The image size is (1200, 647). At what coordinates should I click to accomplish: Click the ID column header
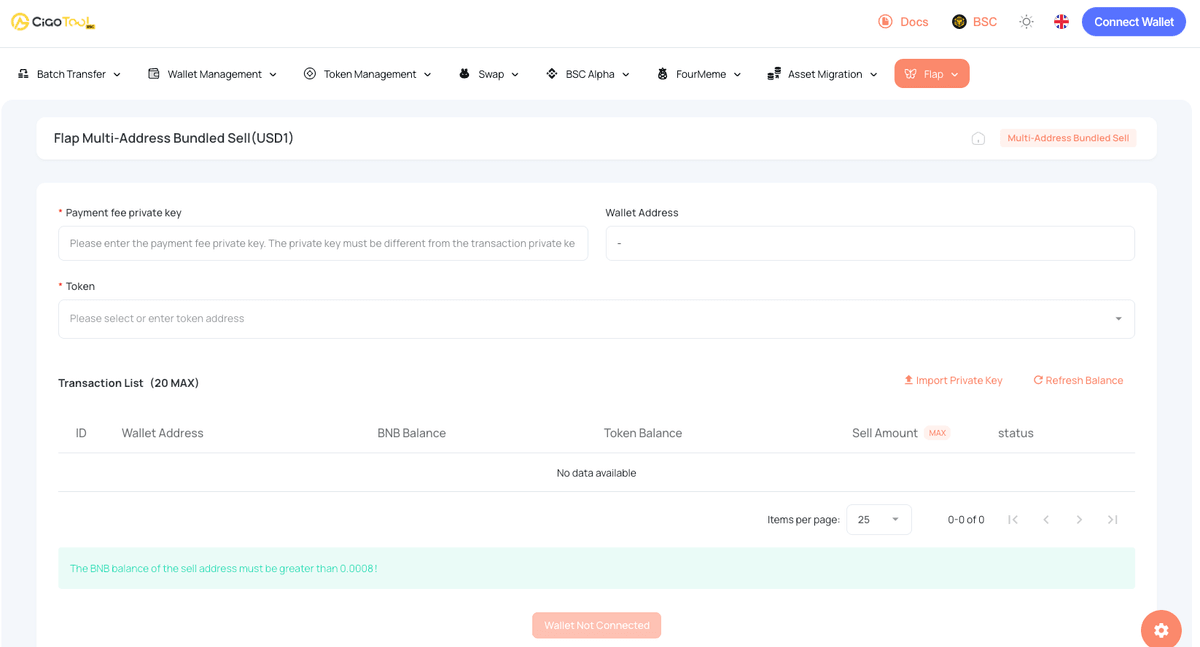[x=81, y=433]
